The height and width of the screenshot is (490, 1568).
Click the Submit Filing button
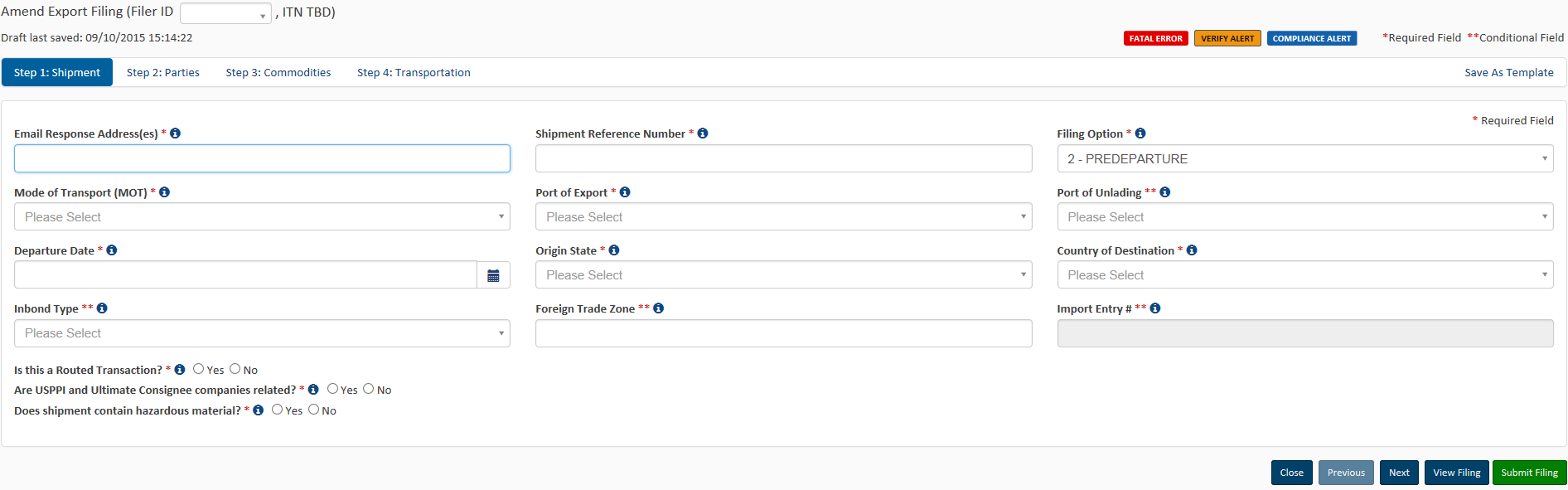point(1529,473)
